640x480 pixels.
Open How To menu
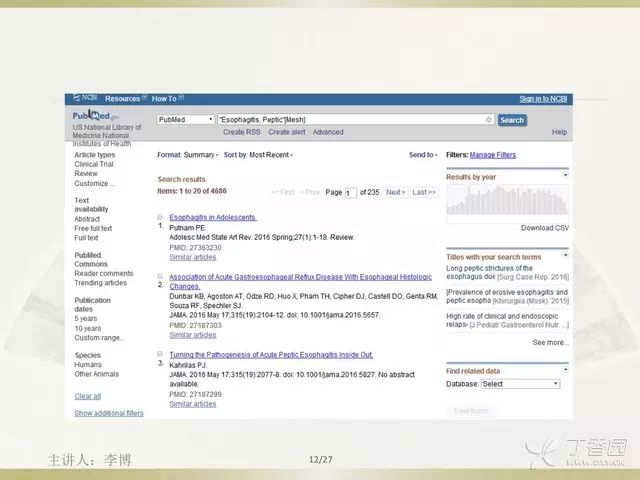pos(167,98)
